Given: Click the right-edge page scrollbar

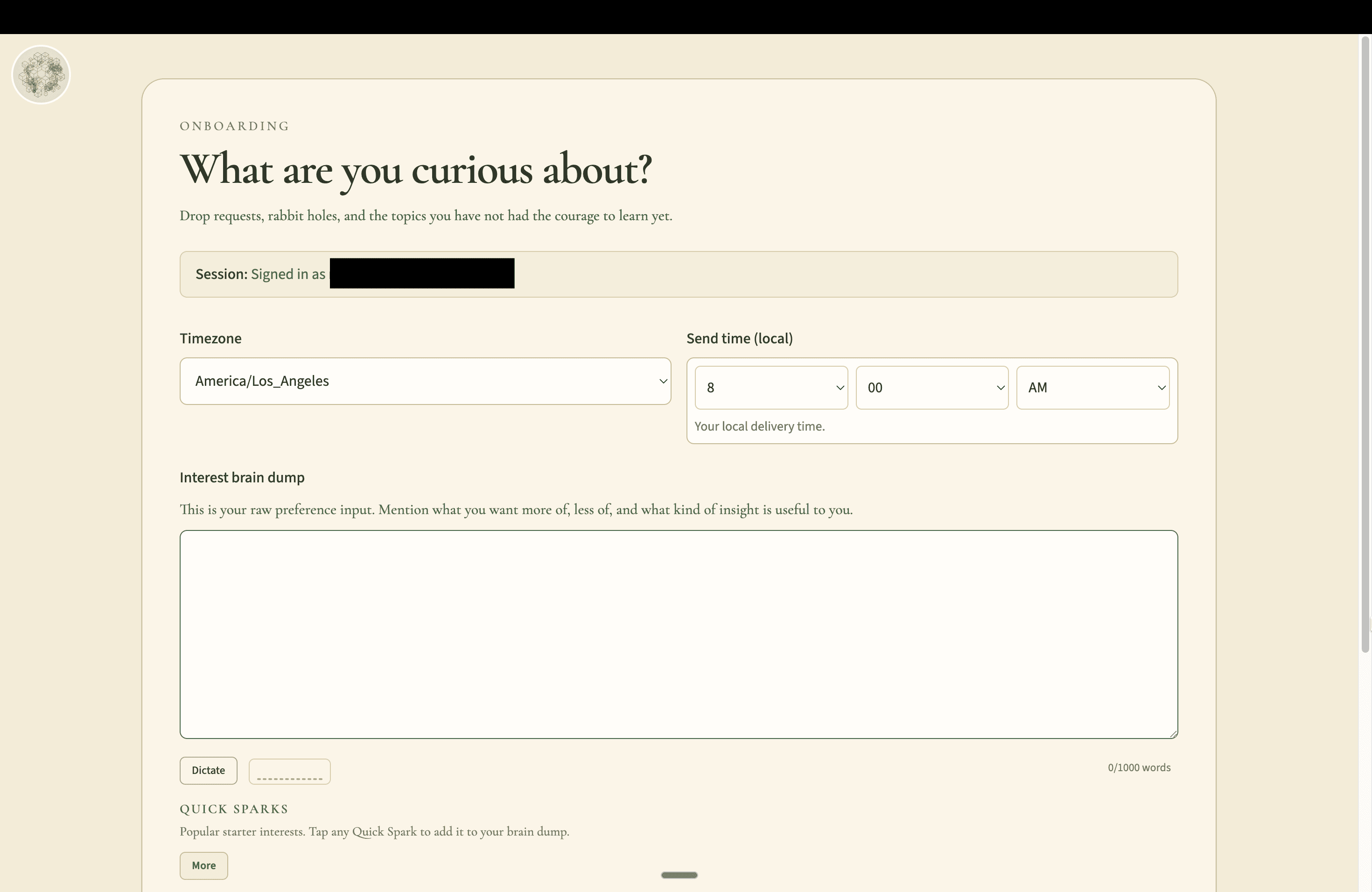Looking at the screenshot, I should pyautogui.click(x=1365, y=346).
